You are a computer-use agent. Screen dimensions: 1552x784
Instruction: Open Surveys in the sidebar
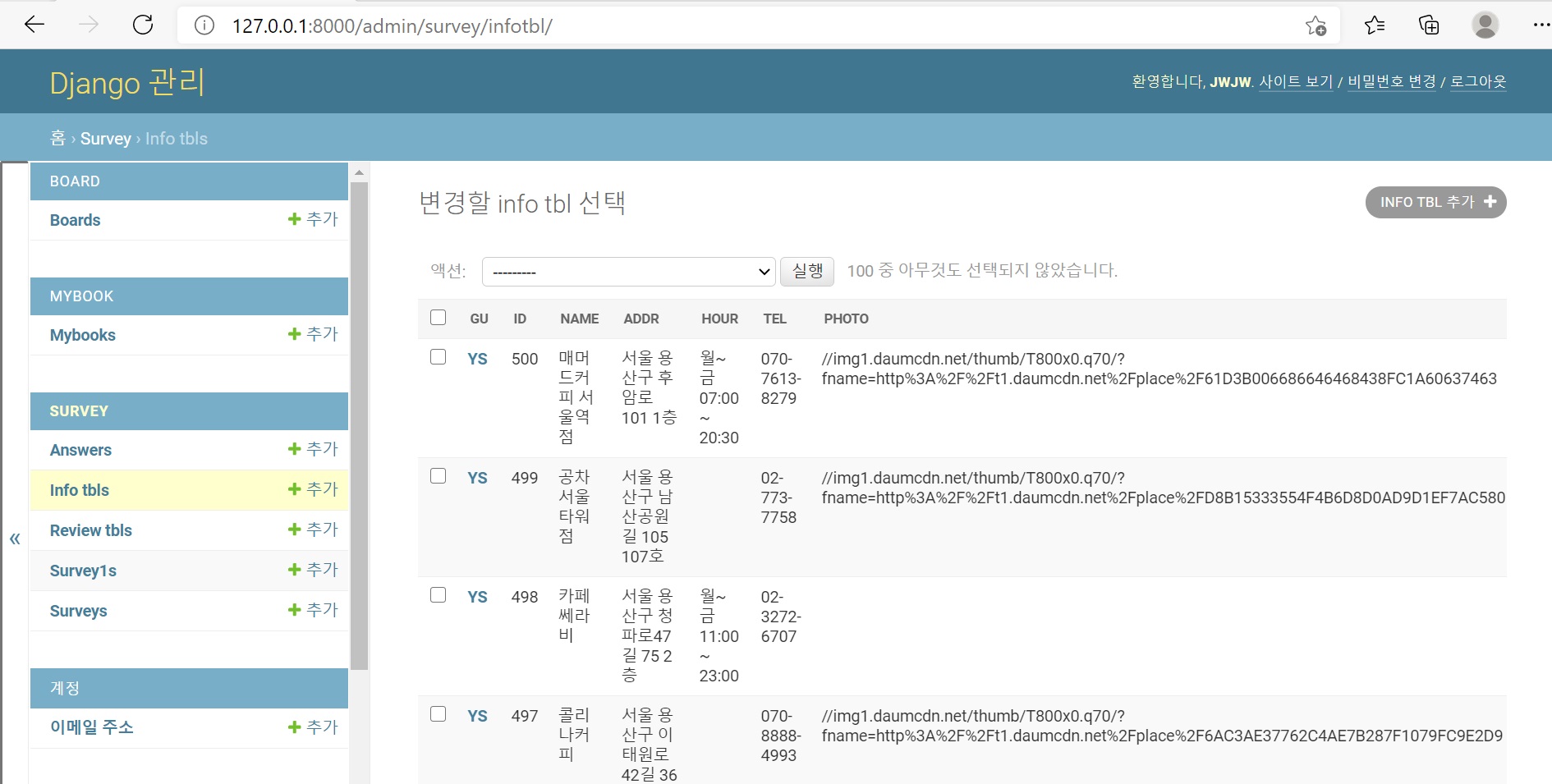(x=78, y=611)
